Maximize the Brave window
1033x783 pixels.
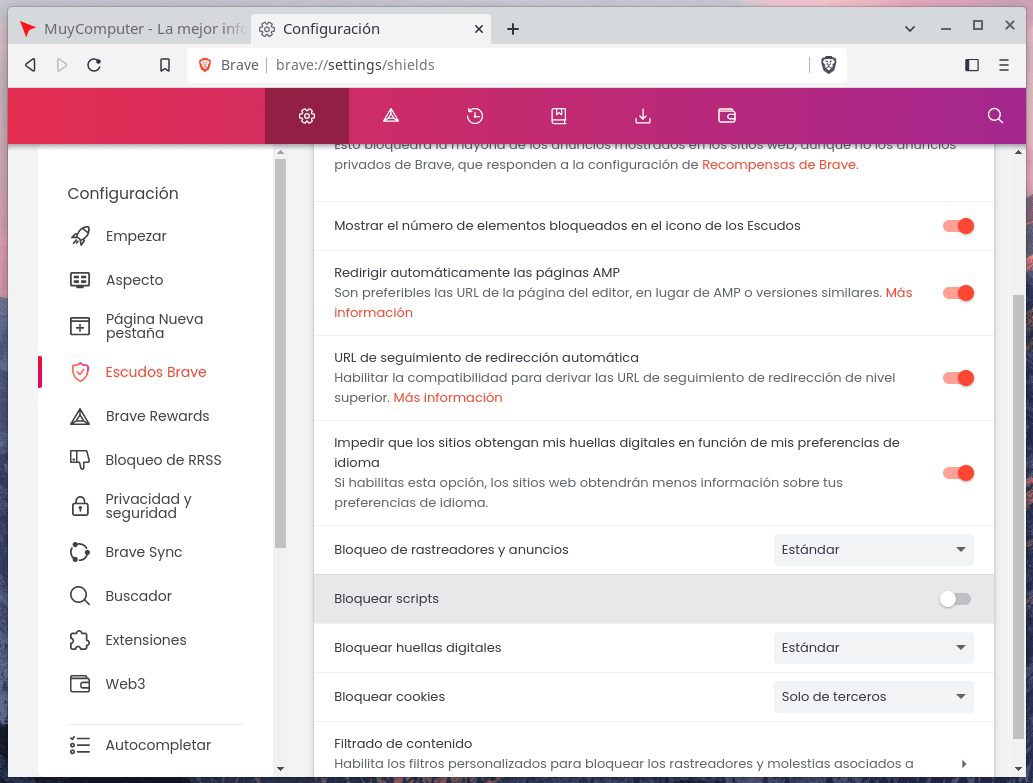pyautogui.click(x=978, y=26)
